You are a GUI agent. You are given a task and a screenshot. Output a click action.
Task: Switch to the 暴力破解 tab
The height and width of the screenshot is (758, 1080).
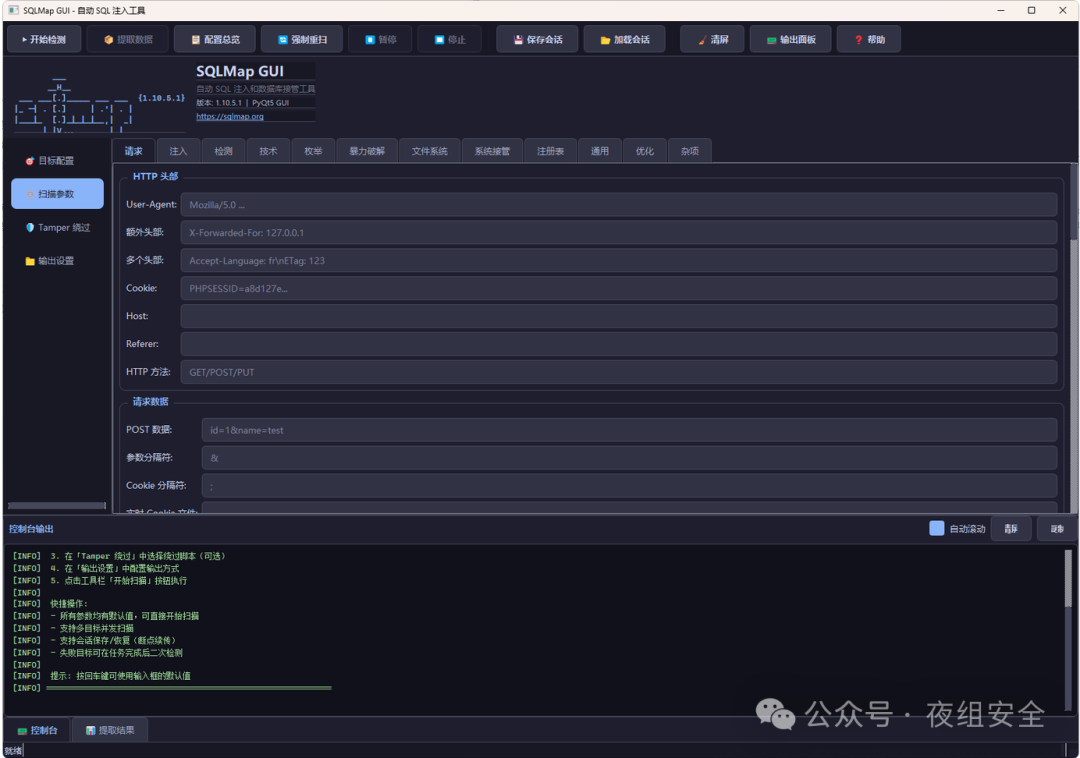[x=367, y=151]
